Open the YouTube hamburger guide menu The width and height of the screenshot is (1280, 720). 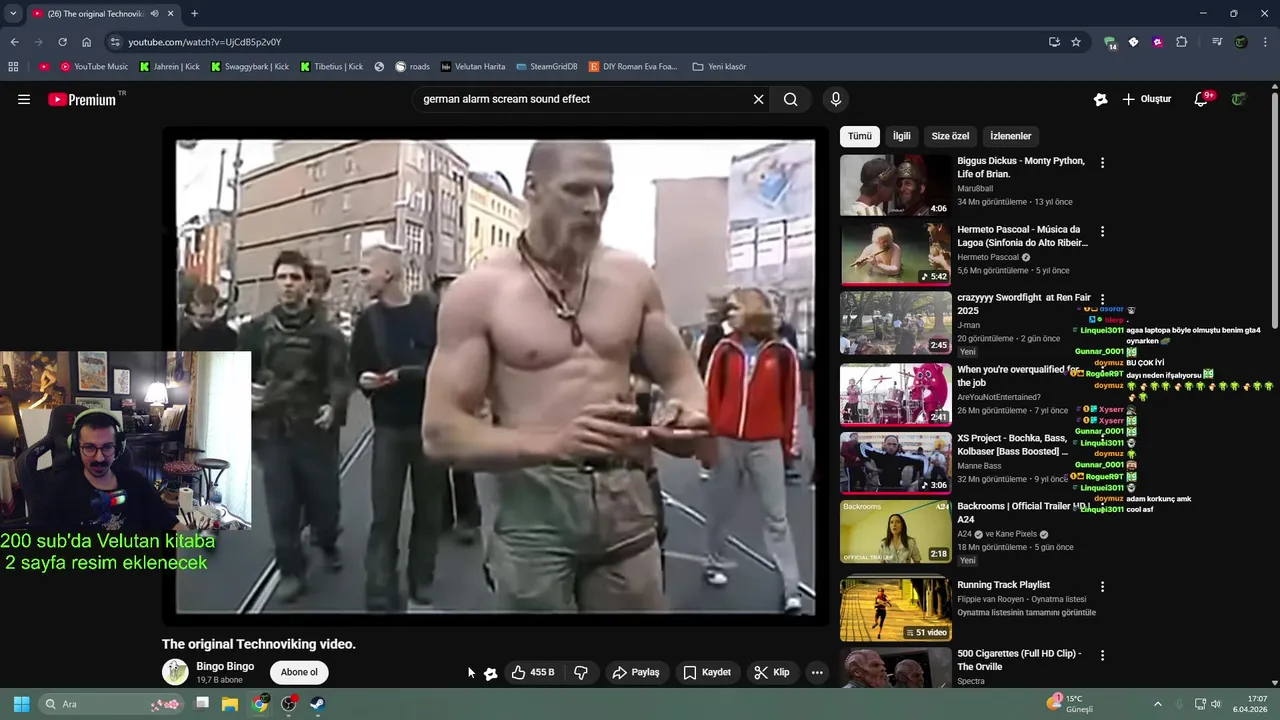click(x=24, y=99)
